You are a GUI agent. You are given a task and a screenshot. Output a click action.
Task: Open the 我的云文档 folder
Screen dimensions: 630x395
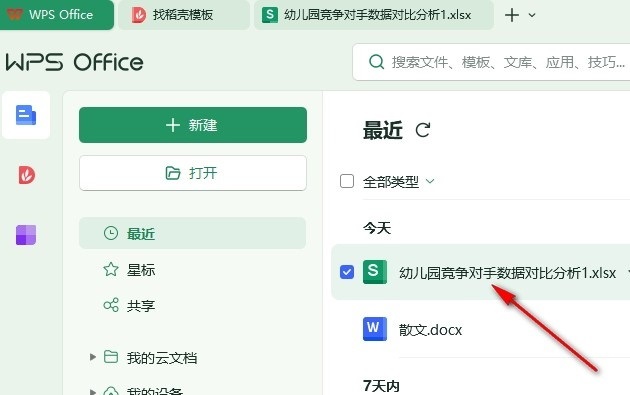(x=162, y=357)
